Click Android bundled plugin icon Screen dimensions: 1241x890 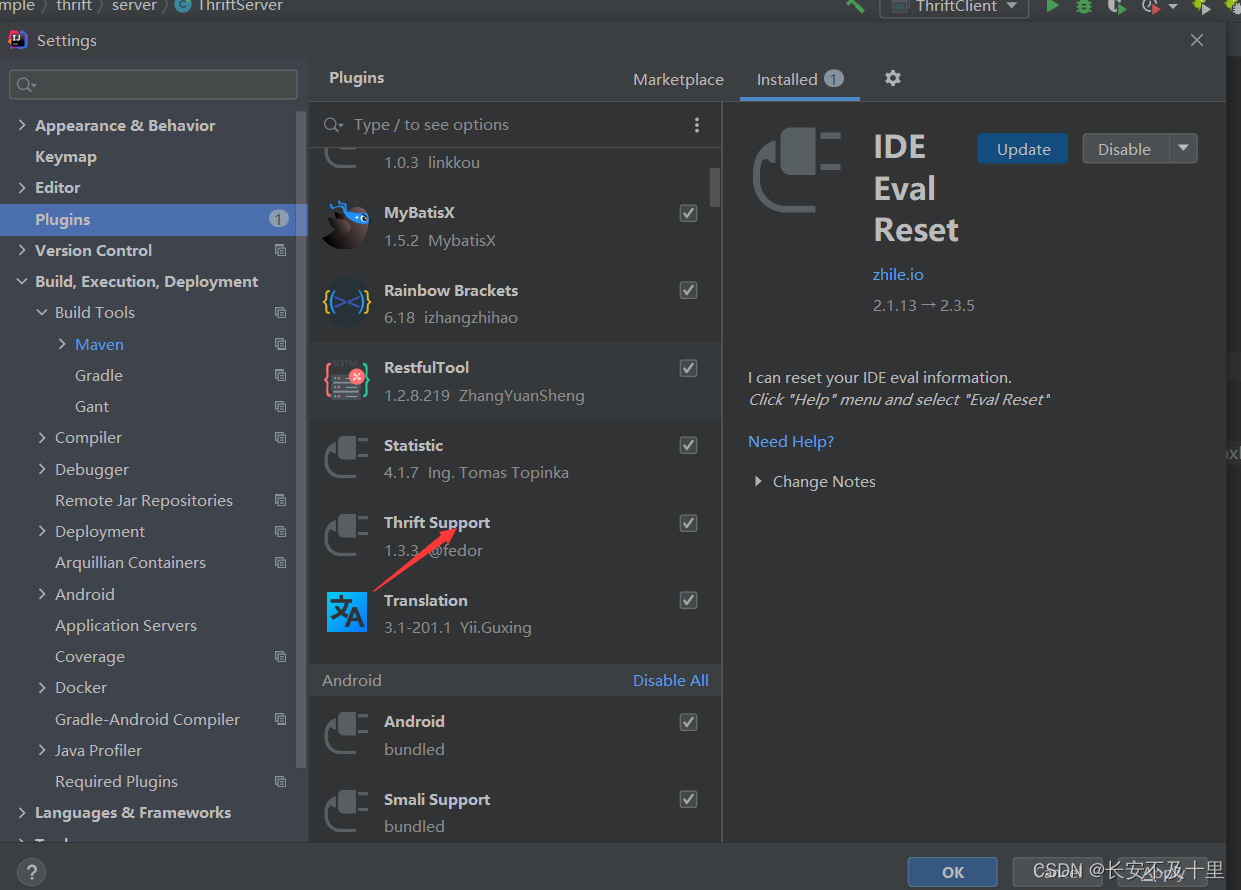click(347, 735)
